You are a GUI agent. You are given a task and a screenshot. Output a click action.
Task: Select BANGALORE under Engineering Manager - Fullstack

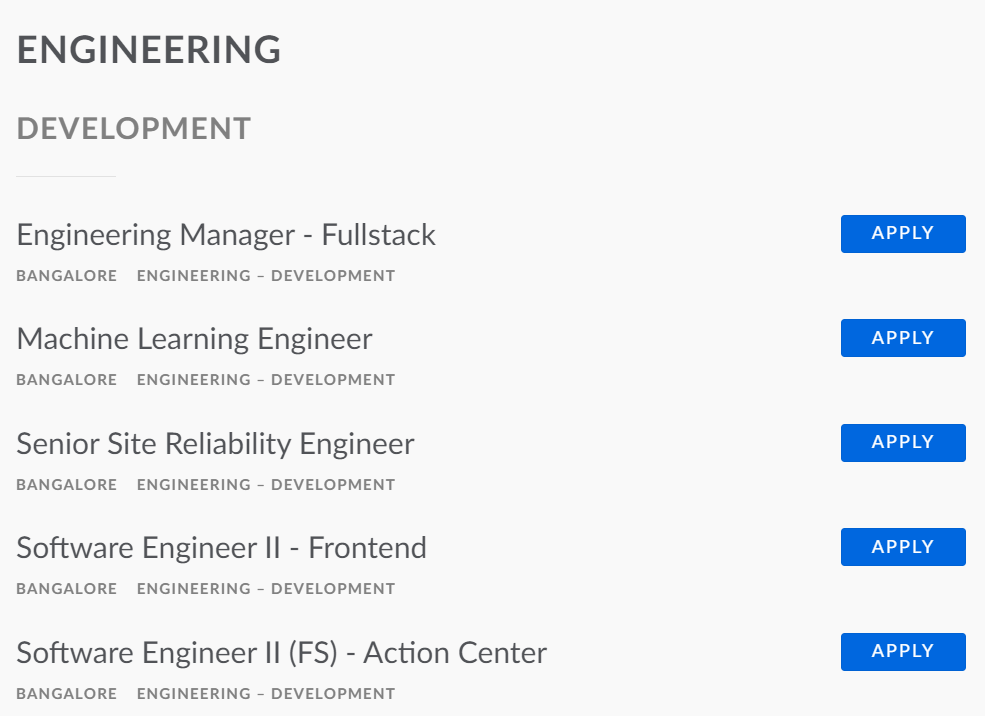(x=66, y=275)
